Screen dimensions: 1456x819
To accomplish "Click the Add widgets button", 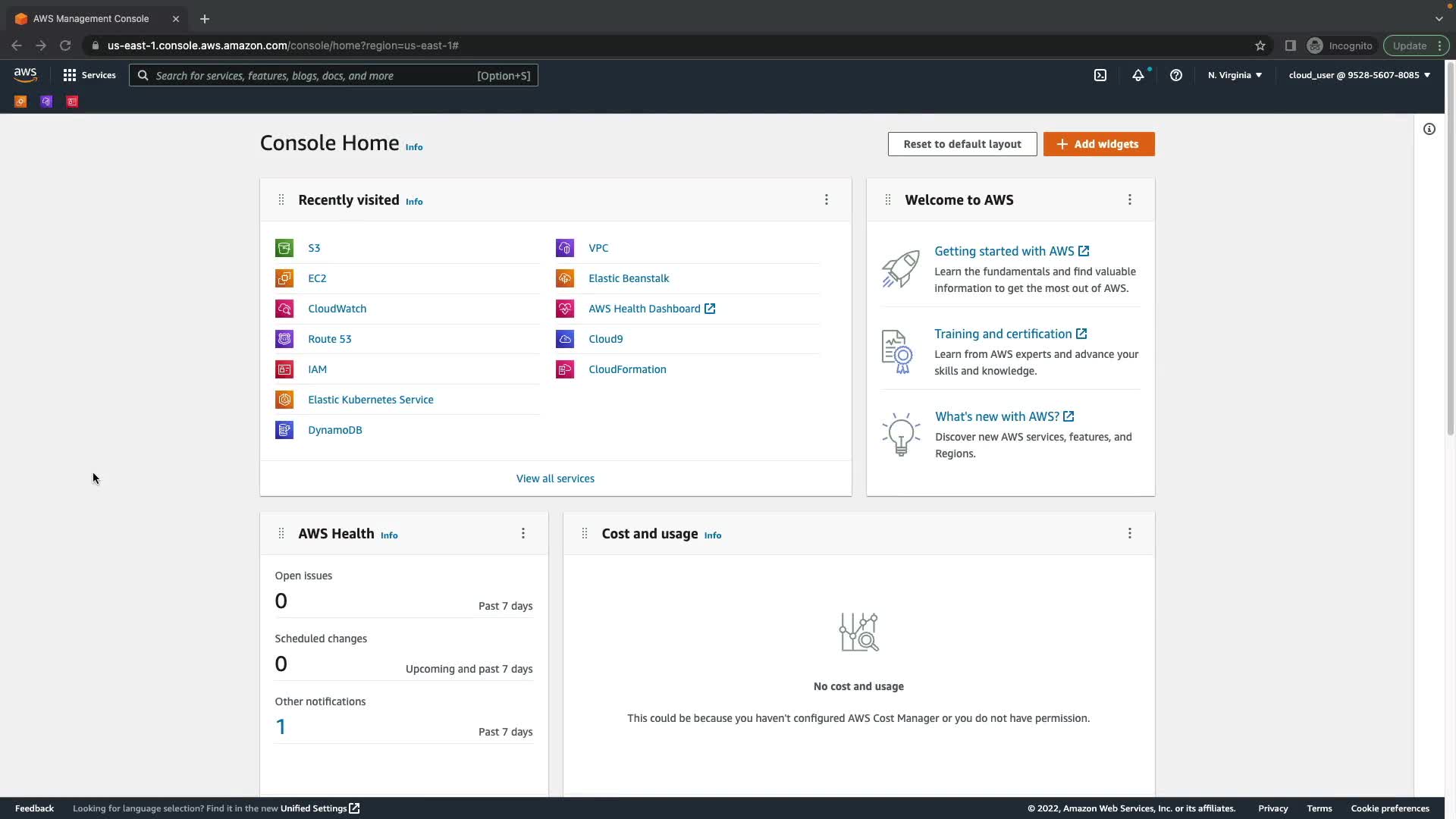I will coord(1099,144).
